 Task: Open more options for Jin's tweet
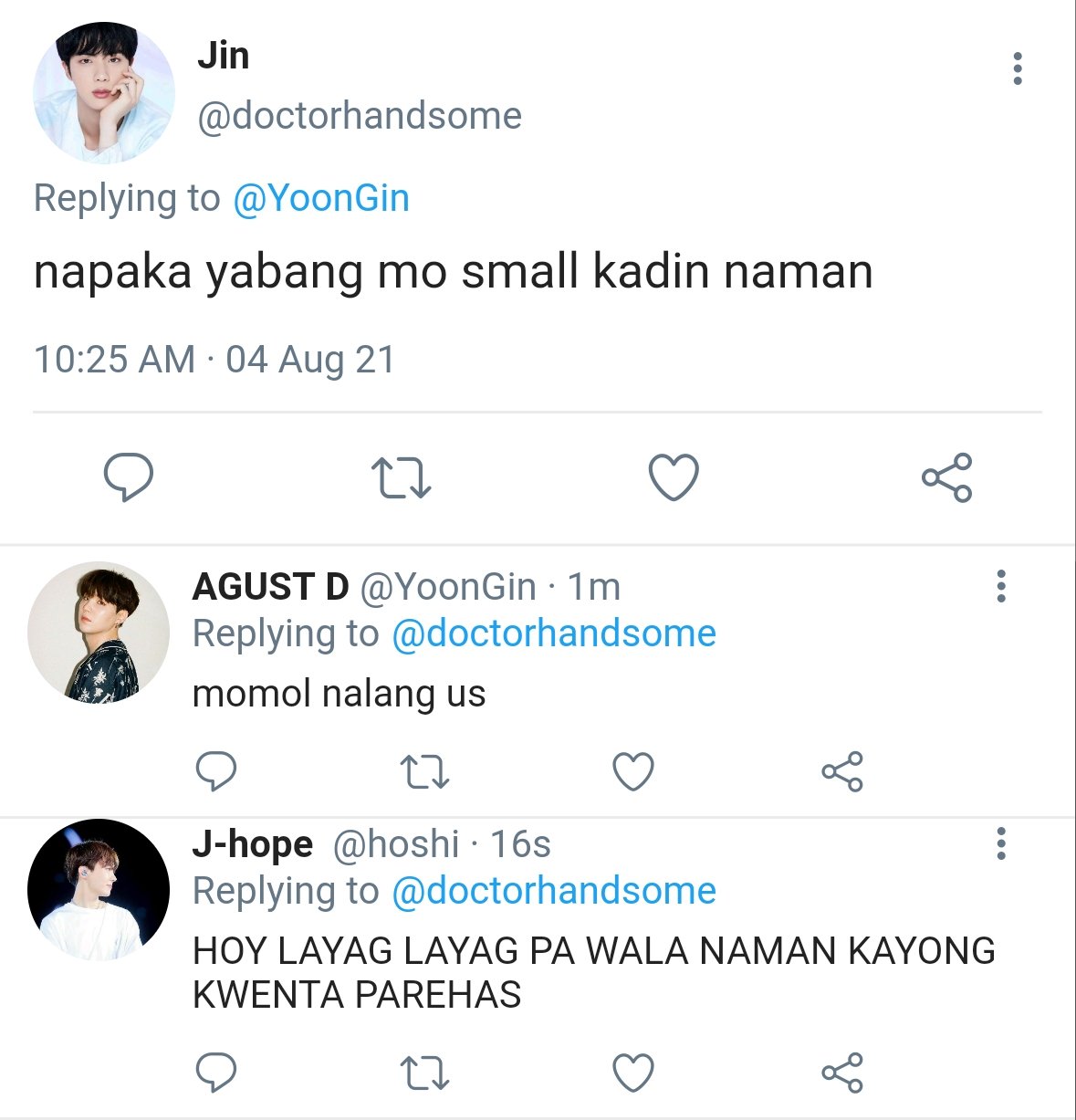click(1018, 69)
